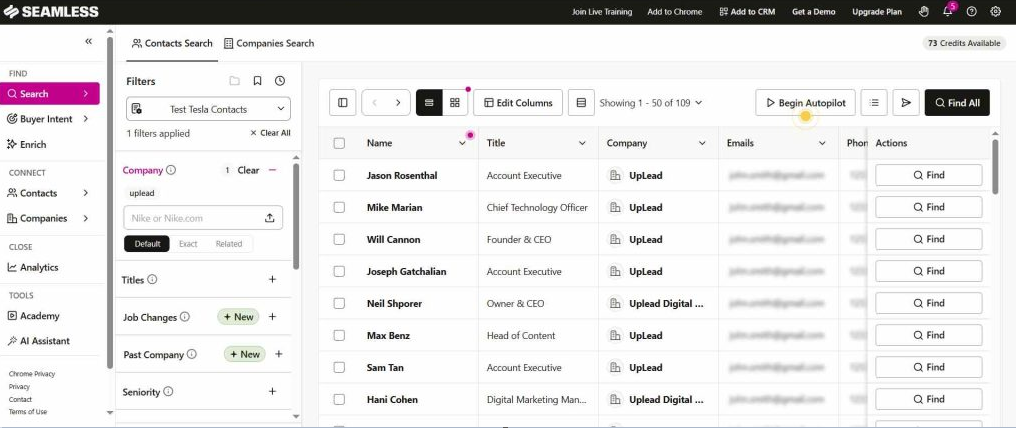Open the Test Tesla Contacts saved filter dropdown
Screen dimensions: 1016x428
tap(208, 109)
